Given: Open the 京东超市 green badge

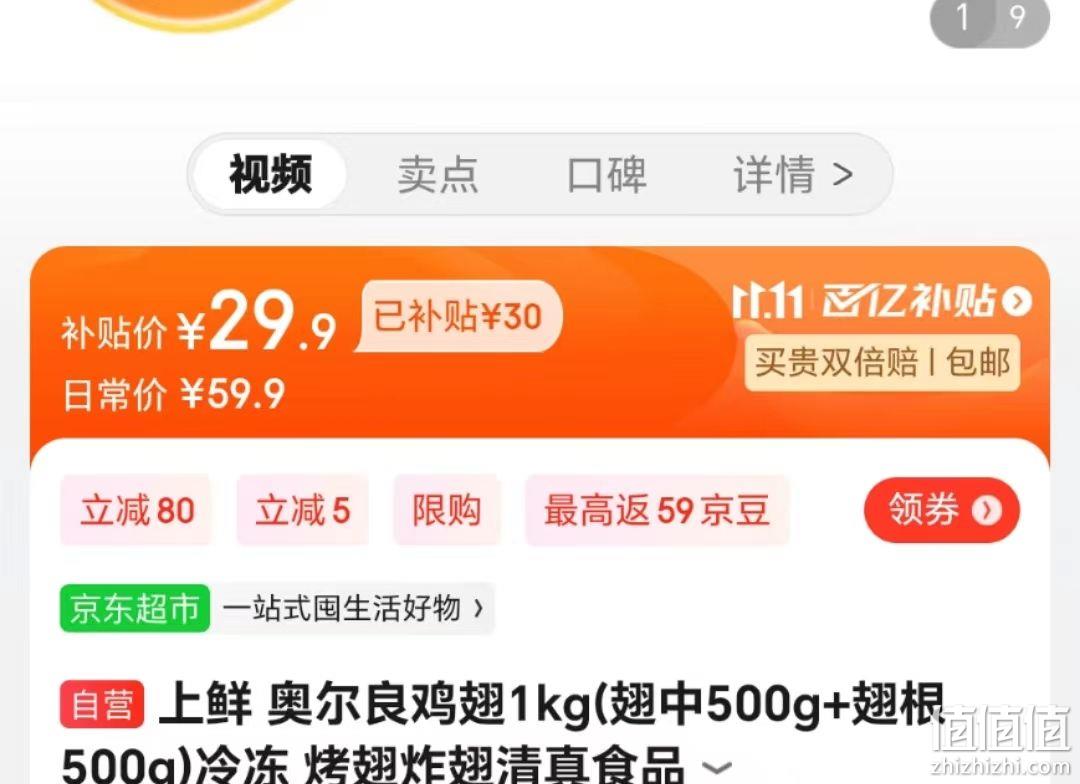Looking at the screenshot, I should (x=135, y=608).
